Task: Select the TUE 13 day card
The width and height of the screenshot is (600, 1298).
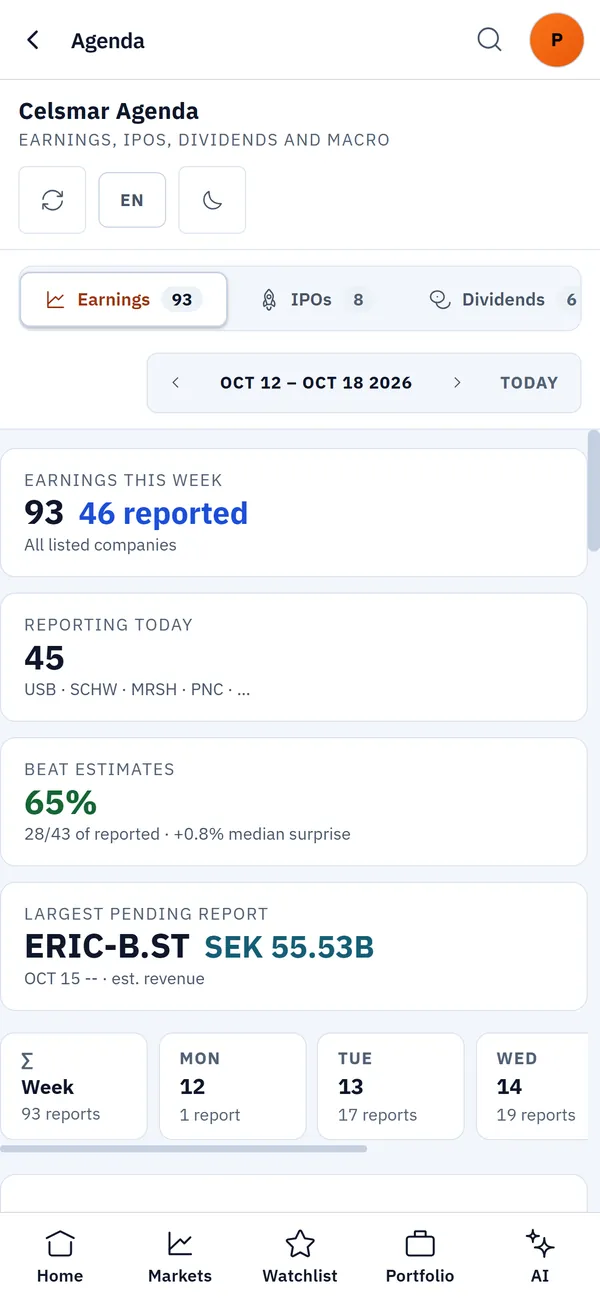Action: 391,1086
